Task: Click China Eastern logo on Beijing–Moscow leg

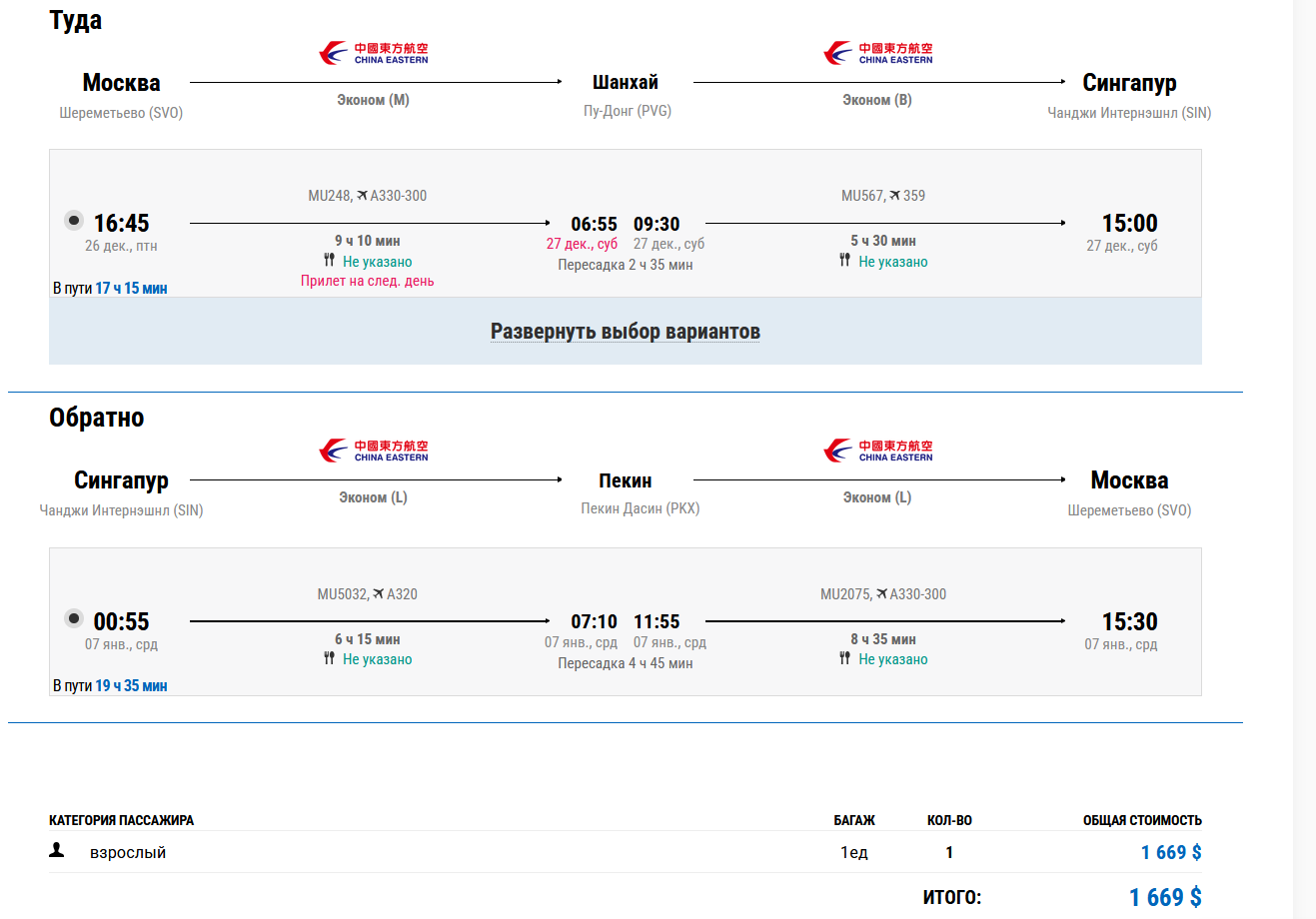Action: 878,451
